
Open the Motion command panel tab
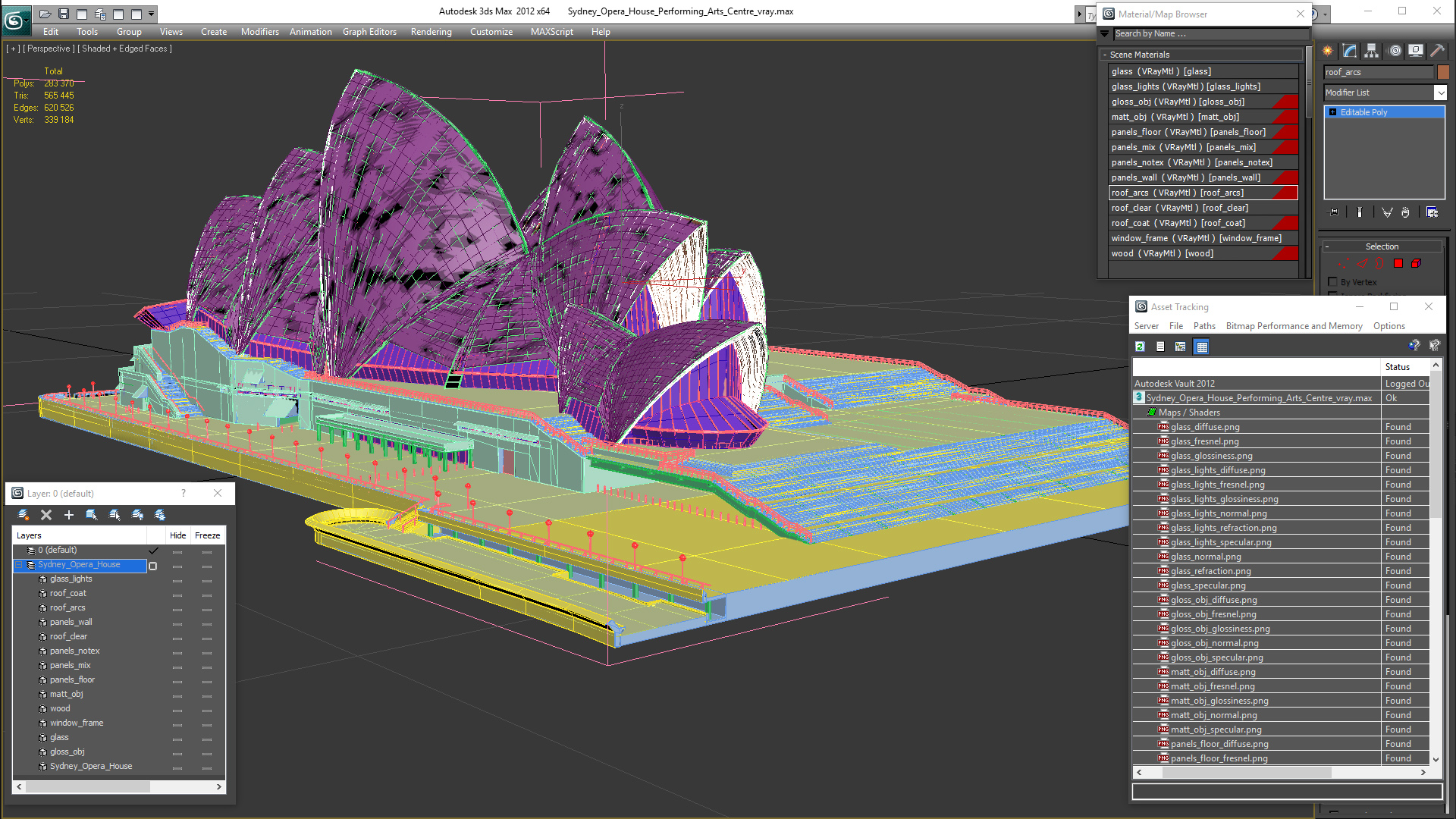(x=1394, y=51)
